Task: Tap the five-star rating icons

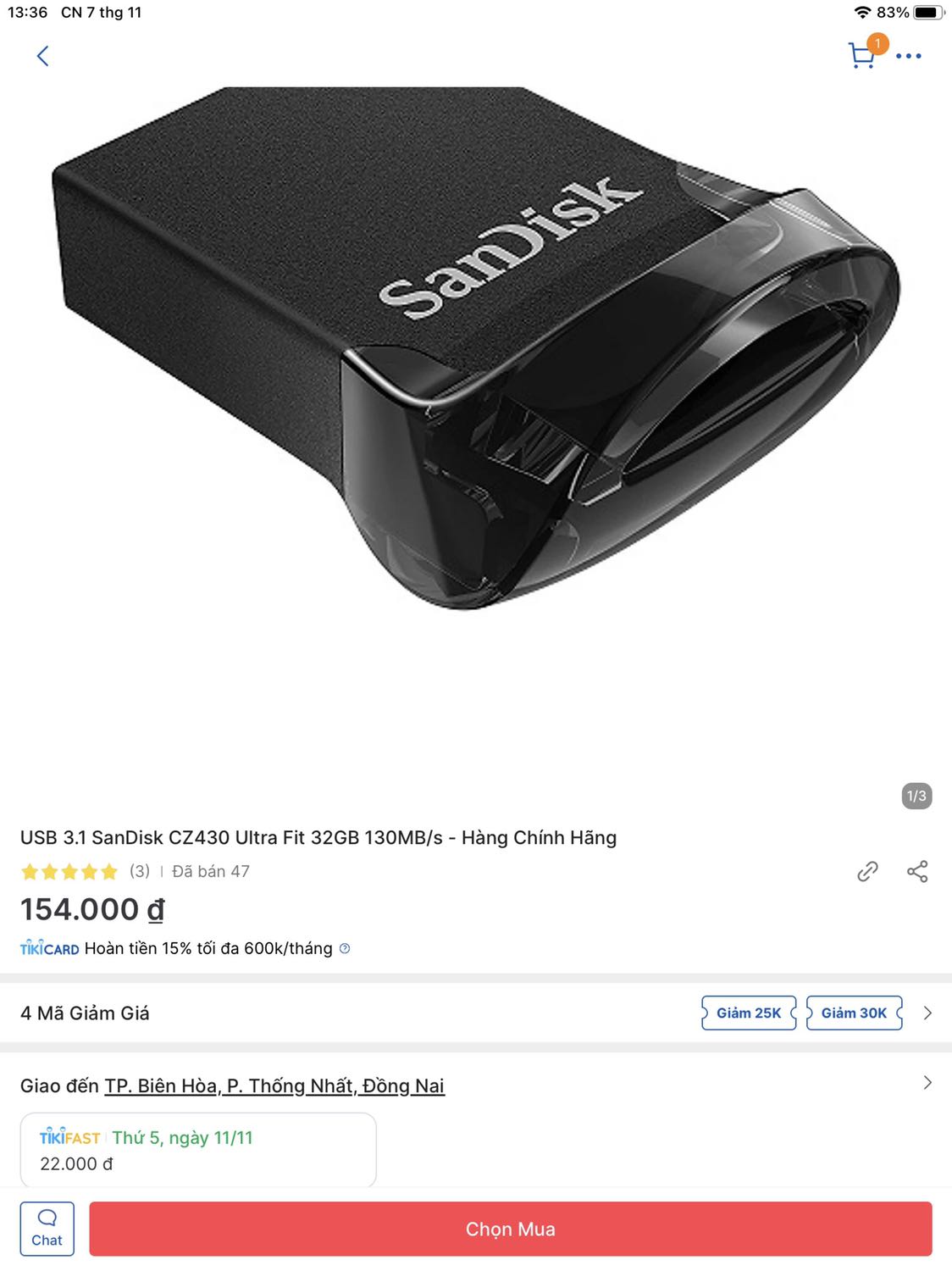Action: click(69, 871)
